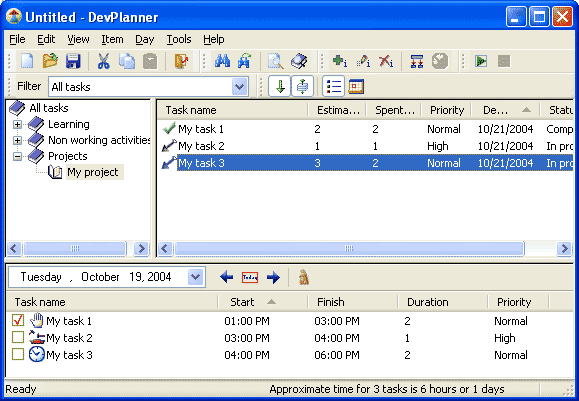Save the plan with the floppy disk icon
The width and height of the screenshot is (579, 401).
tap(73, 61)
